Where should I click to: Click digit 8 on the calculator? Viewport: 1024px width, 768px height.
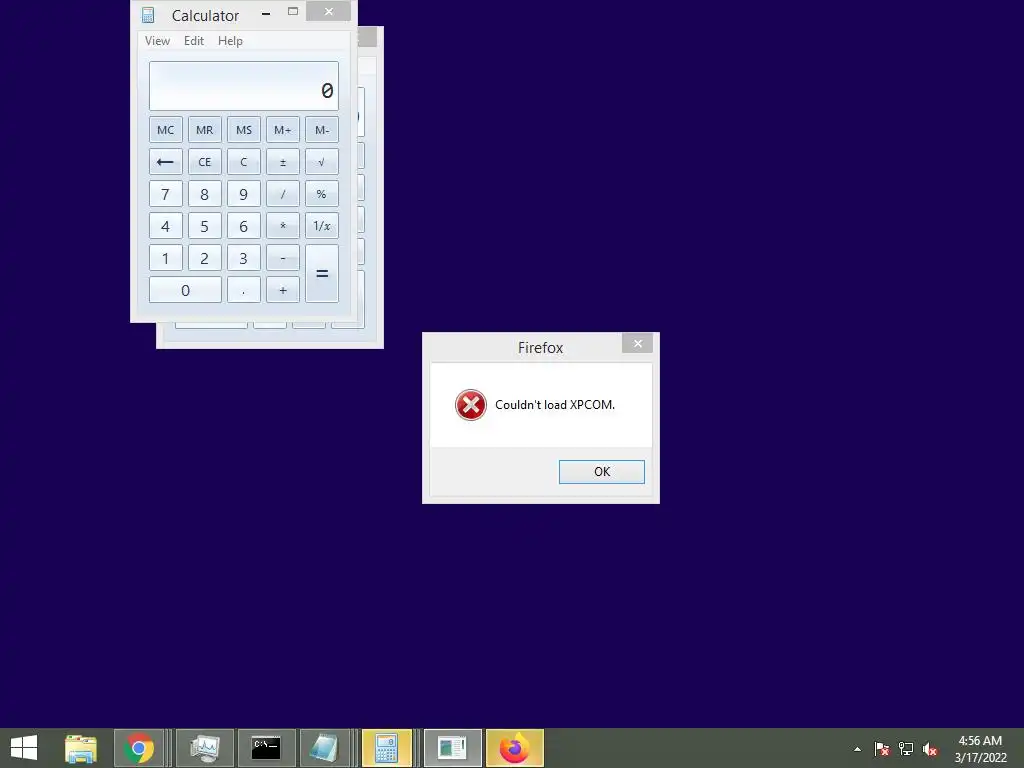[204, 193]
